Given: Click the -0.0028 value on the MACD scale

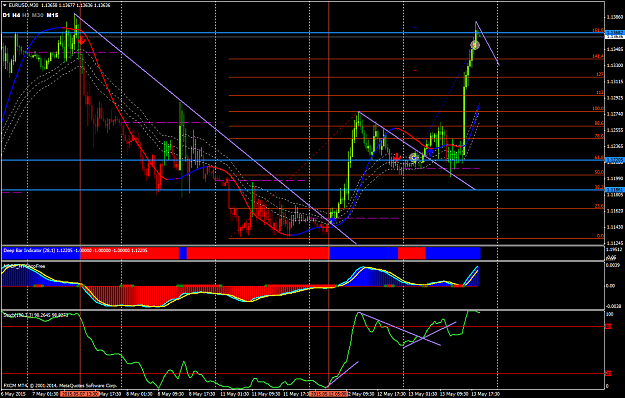Looking at the screenshot, I should pos(613,306).
